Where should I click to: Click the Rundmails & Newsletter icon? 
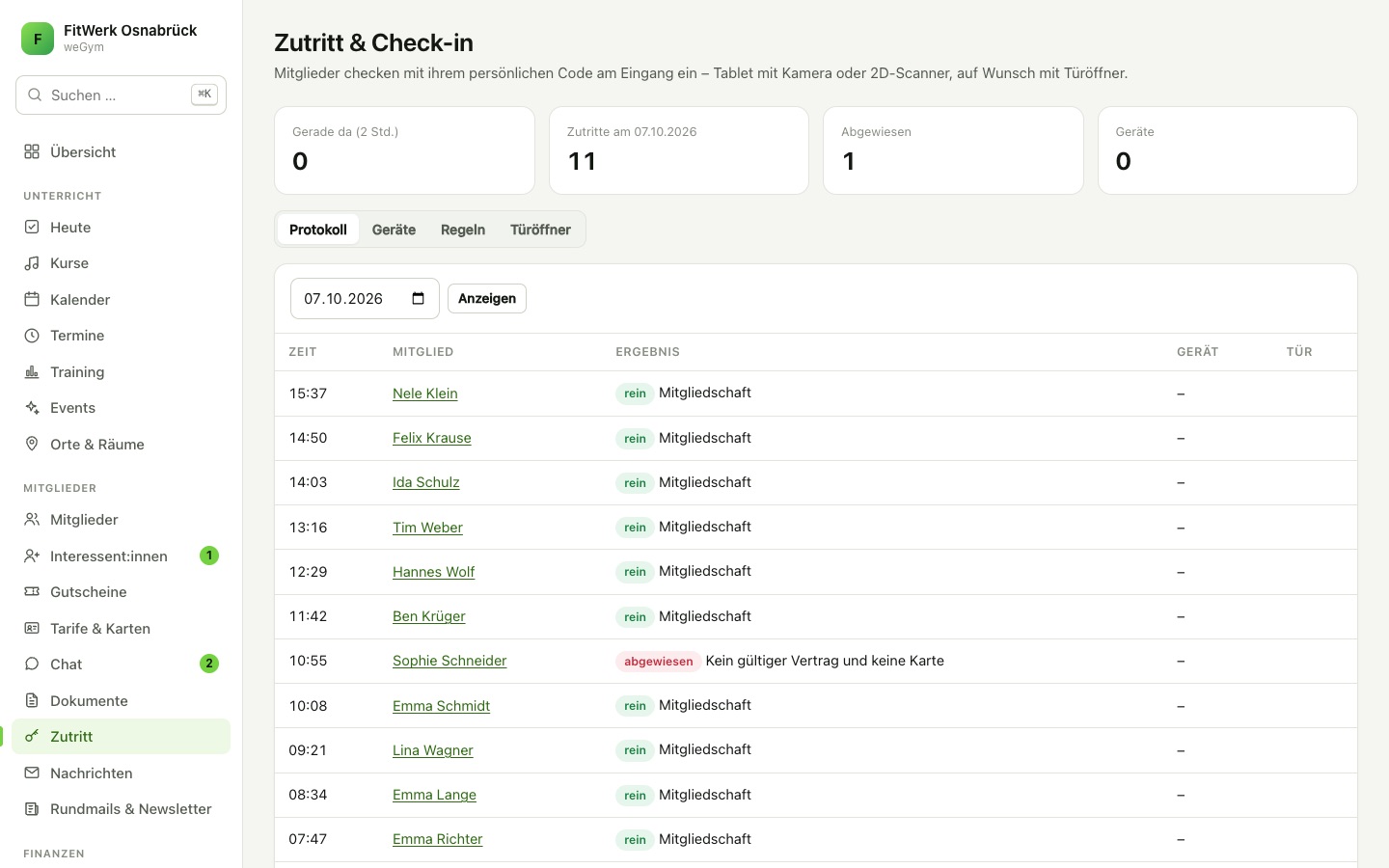coord(32,808)
